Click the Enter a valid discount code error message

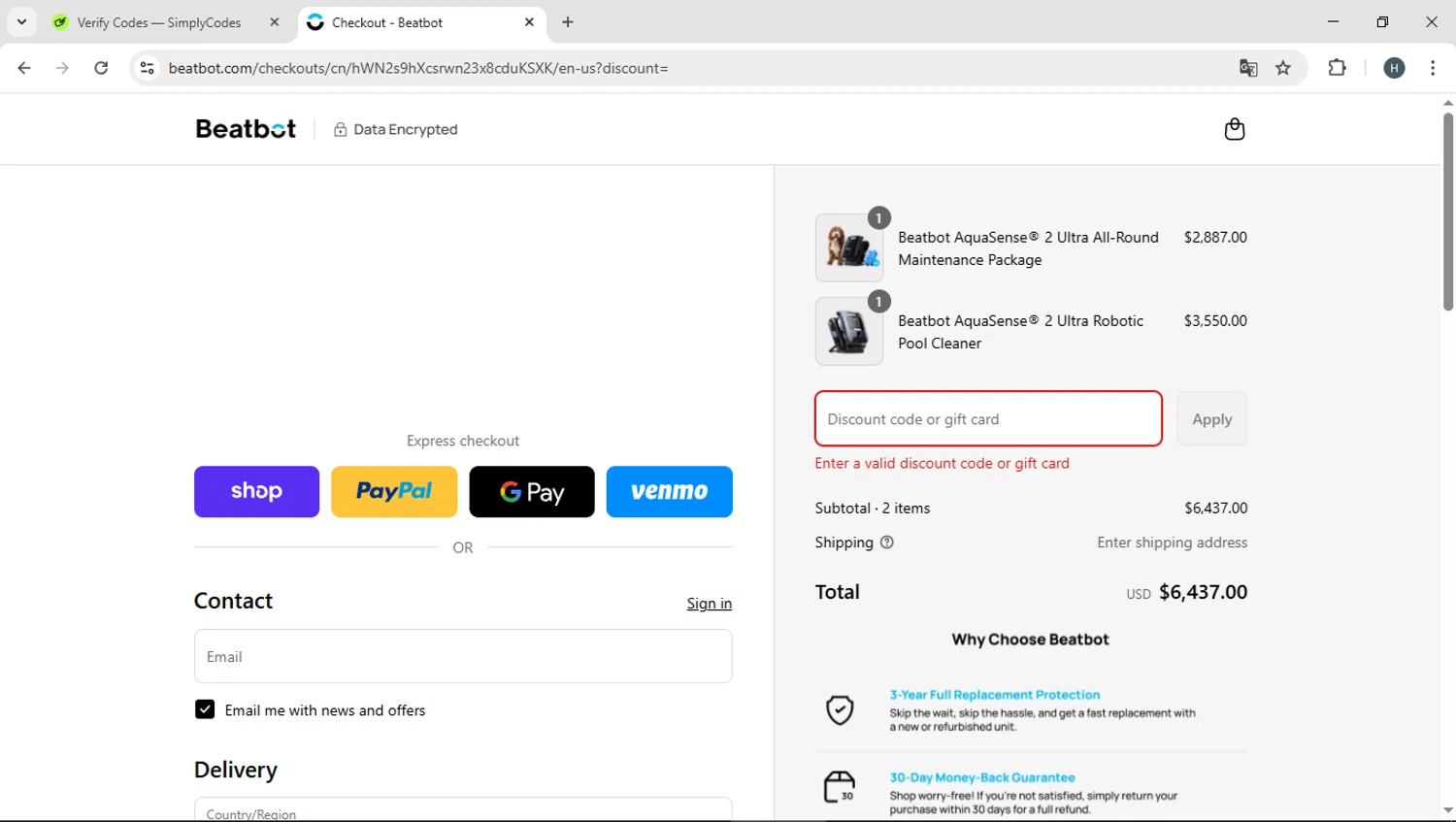point(943,463)
